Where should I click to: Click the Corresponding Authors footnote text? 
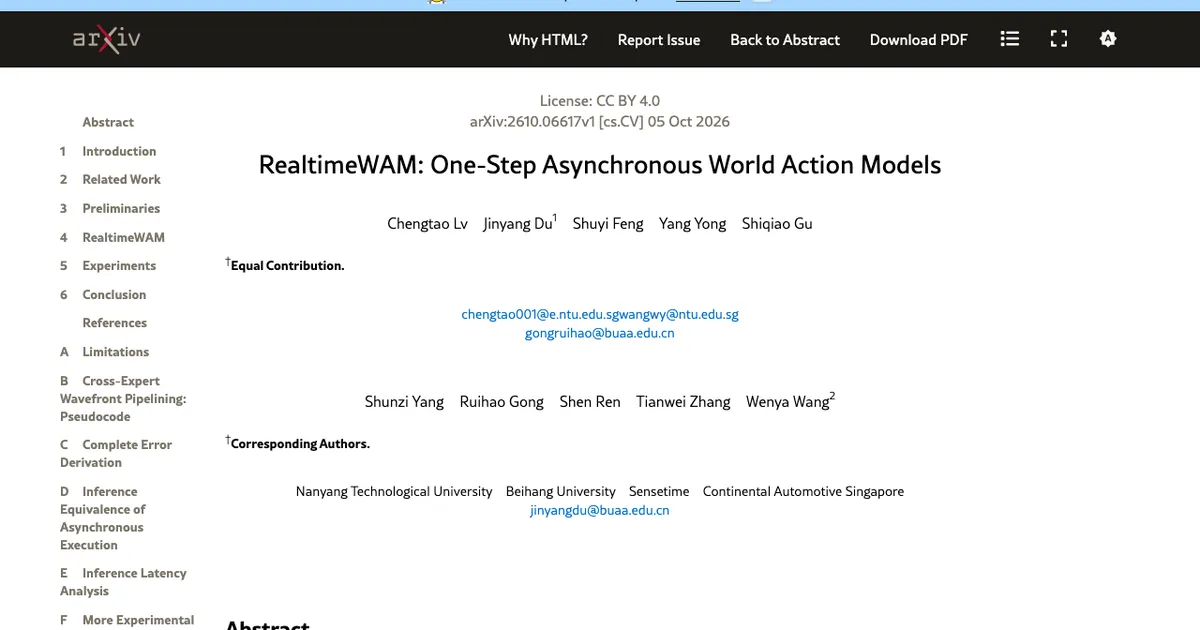pyautogui.click(x=300, y=444)
